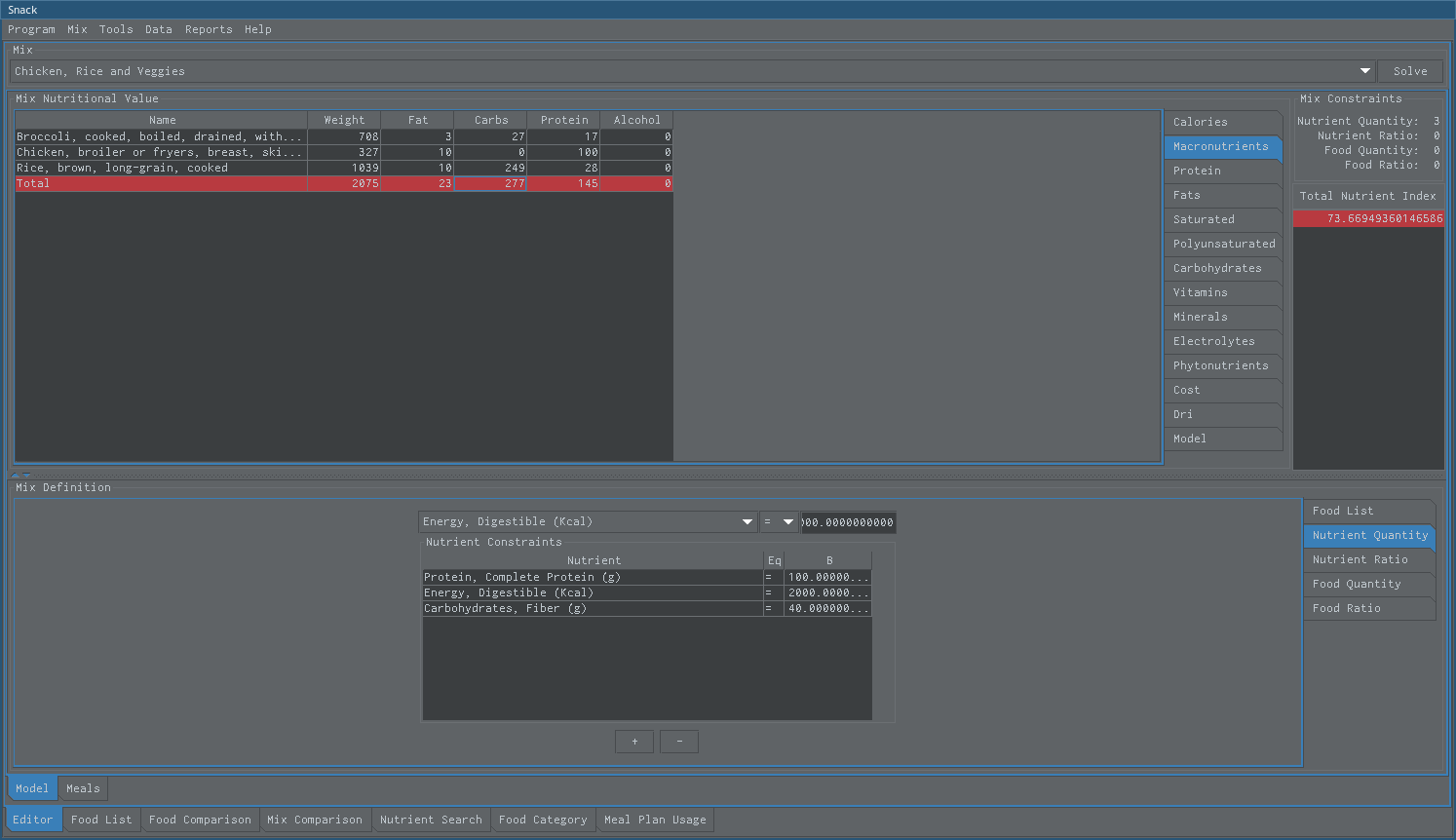Open the Fats tab
The width and height of the screenshot is (1456, 840).
pos(1222,195)
